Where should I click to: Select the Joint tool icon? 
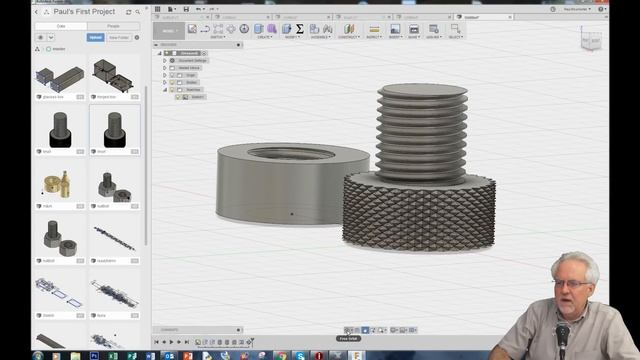coord(327,29)
